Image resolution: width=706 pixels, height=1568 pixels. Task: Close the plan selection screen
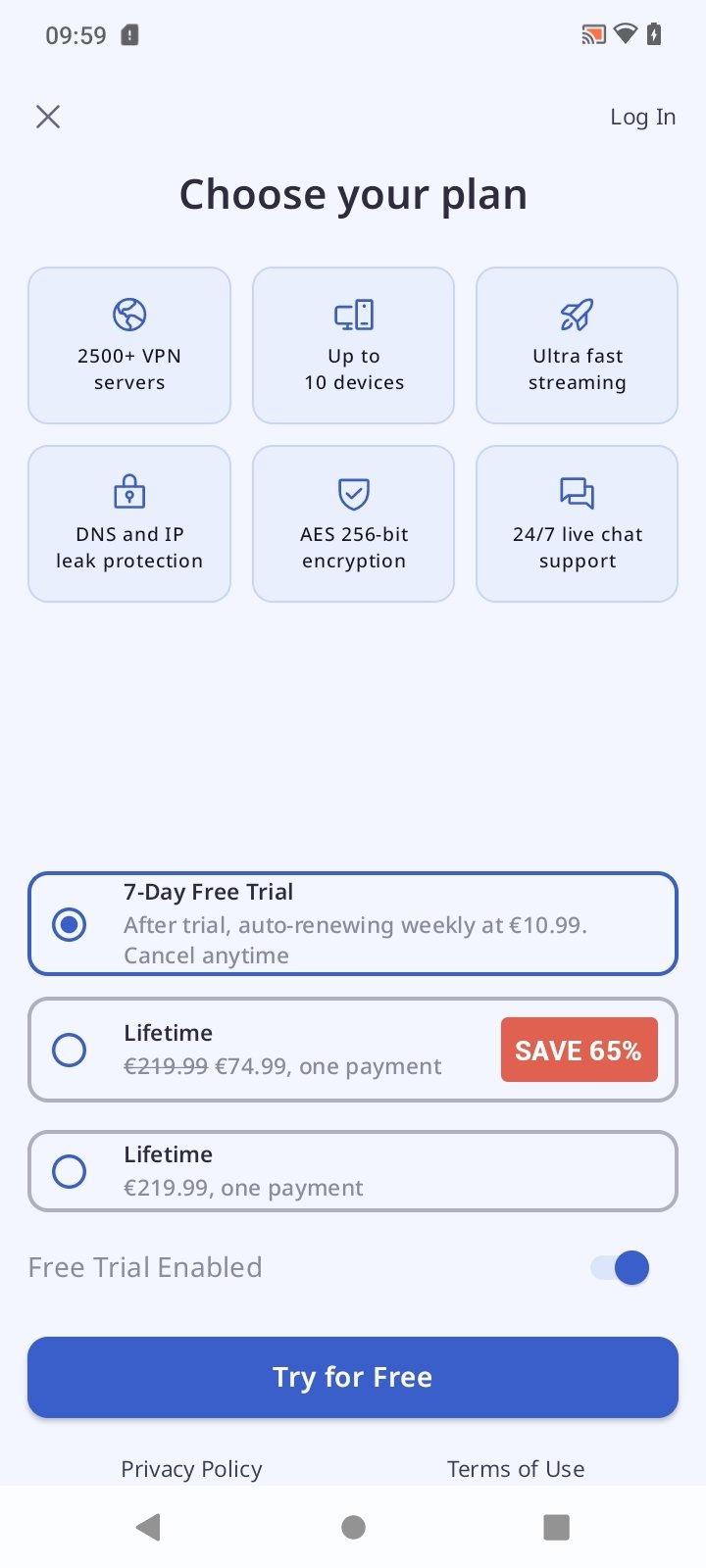(x=48, y=117)
